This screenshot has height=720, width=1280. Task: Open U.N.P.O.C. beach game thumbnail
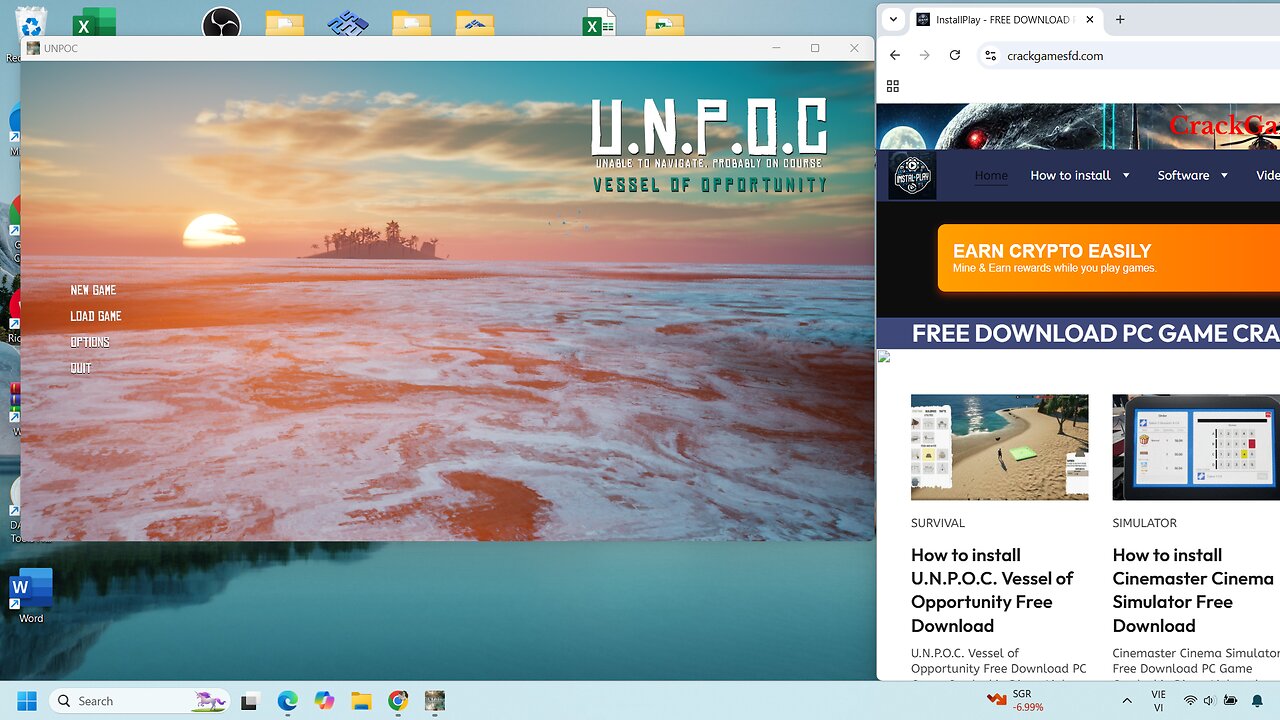pos(999,447)
